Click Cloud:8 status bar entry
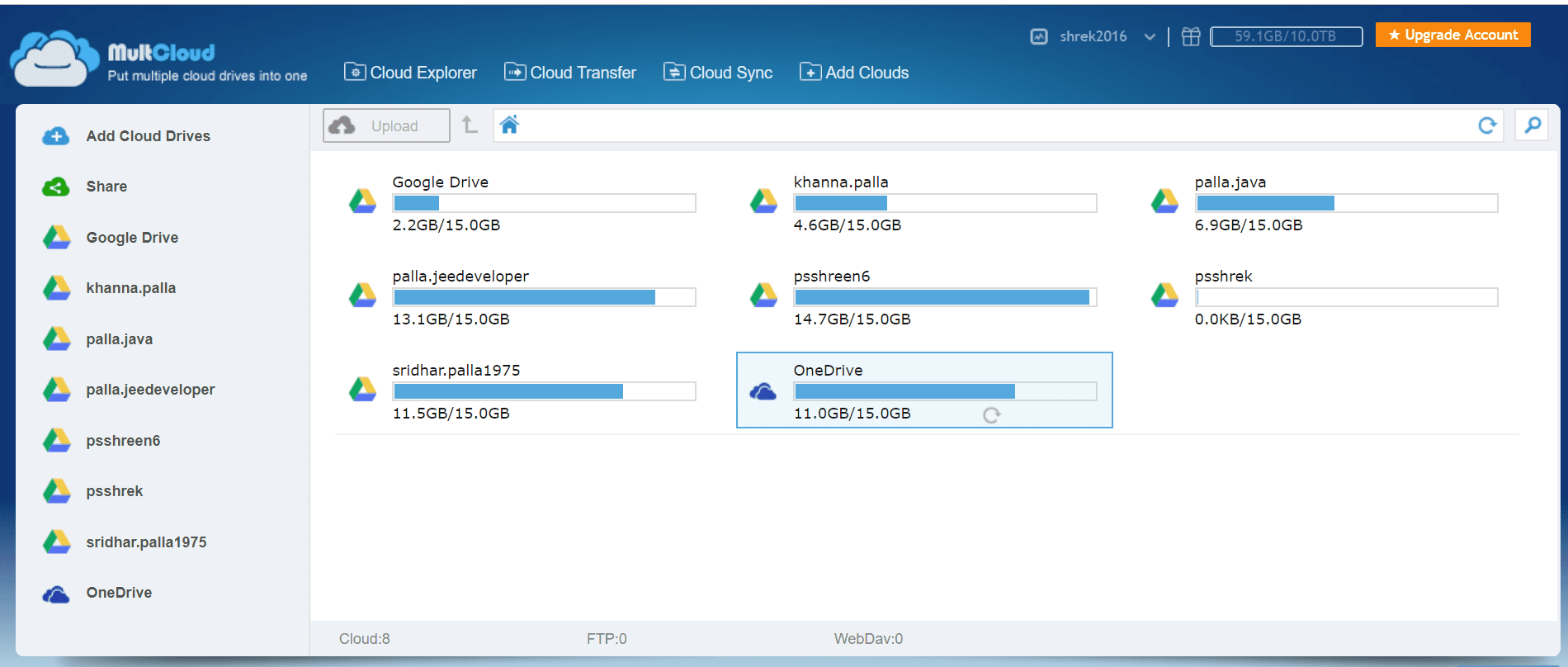 (x=364, y=639)
